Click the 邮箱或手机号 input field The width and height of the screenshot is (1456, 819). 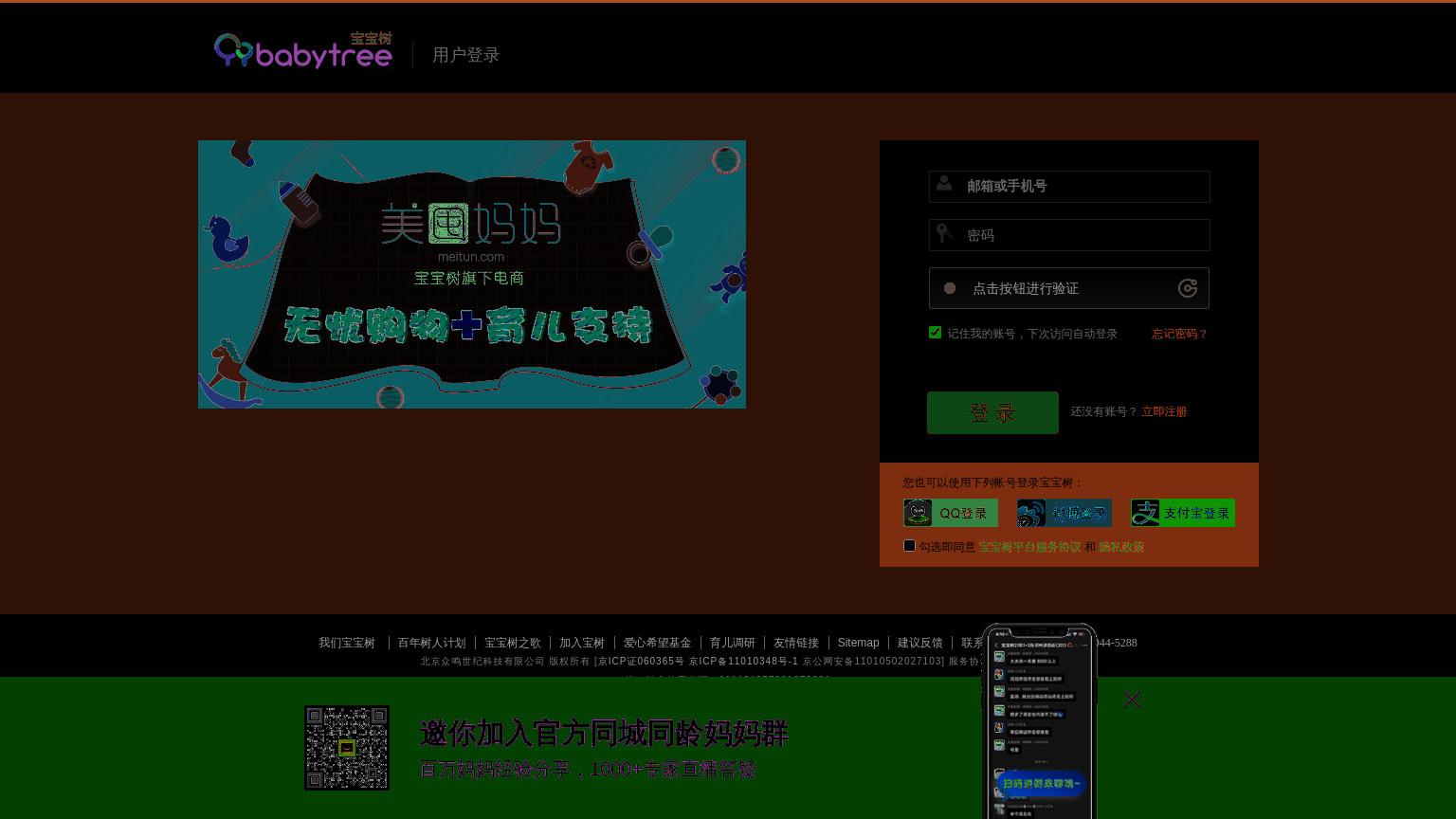click(1069, 187)
